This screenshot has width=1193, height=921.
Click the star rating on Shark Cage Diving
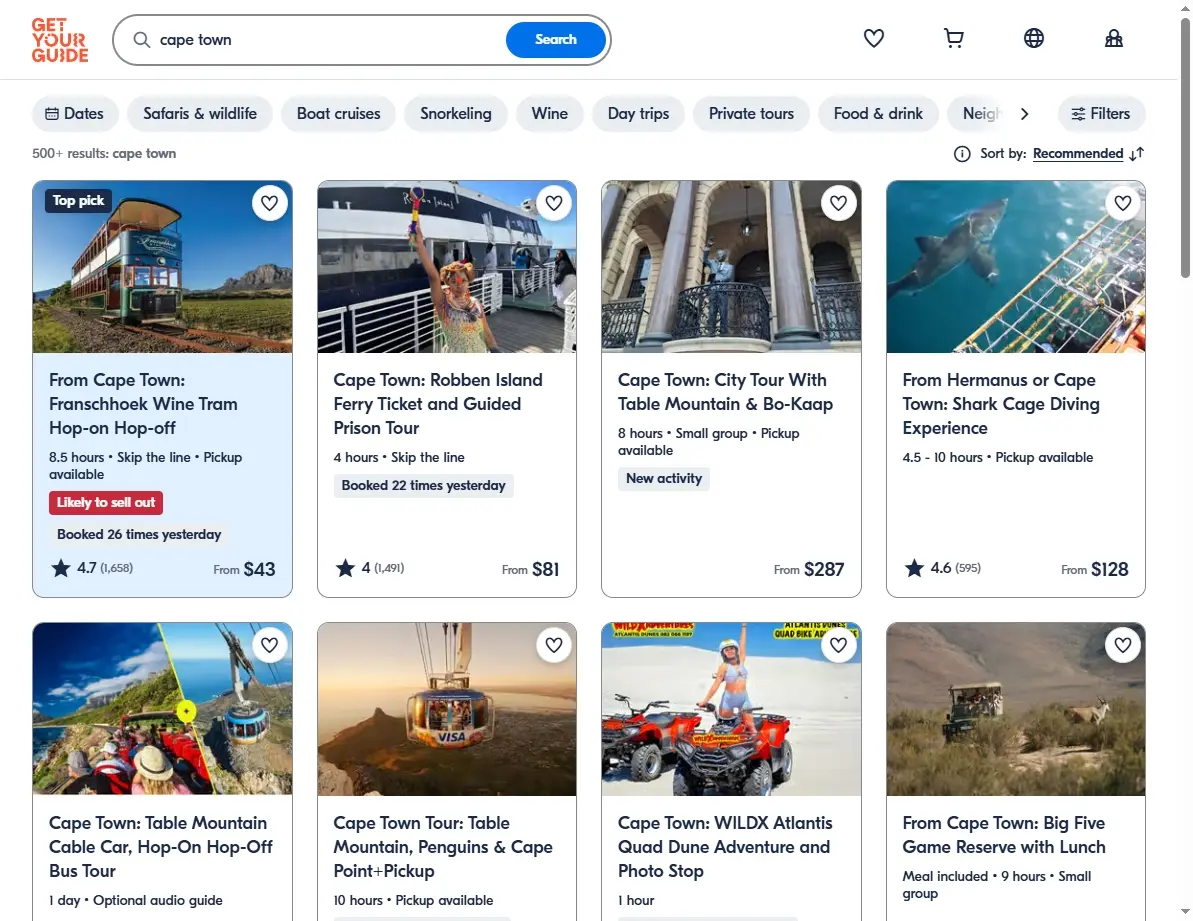943,568
